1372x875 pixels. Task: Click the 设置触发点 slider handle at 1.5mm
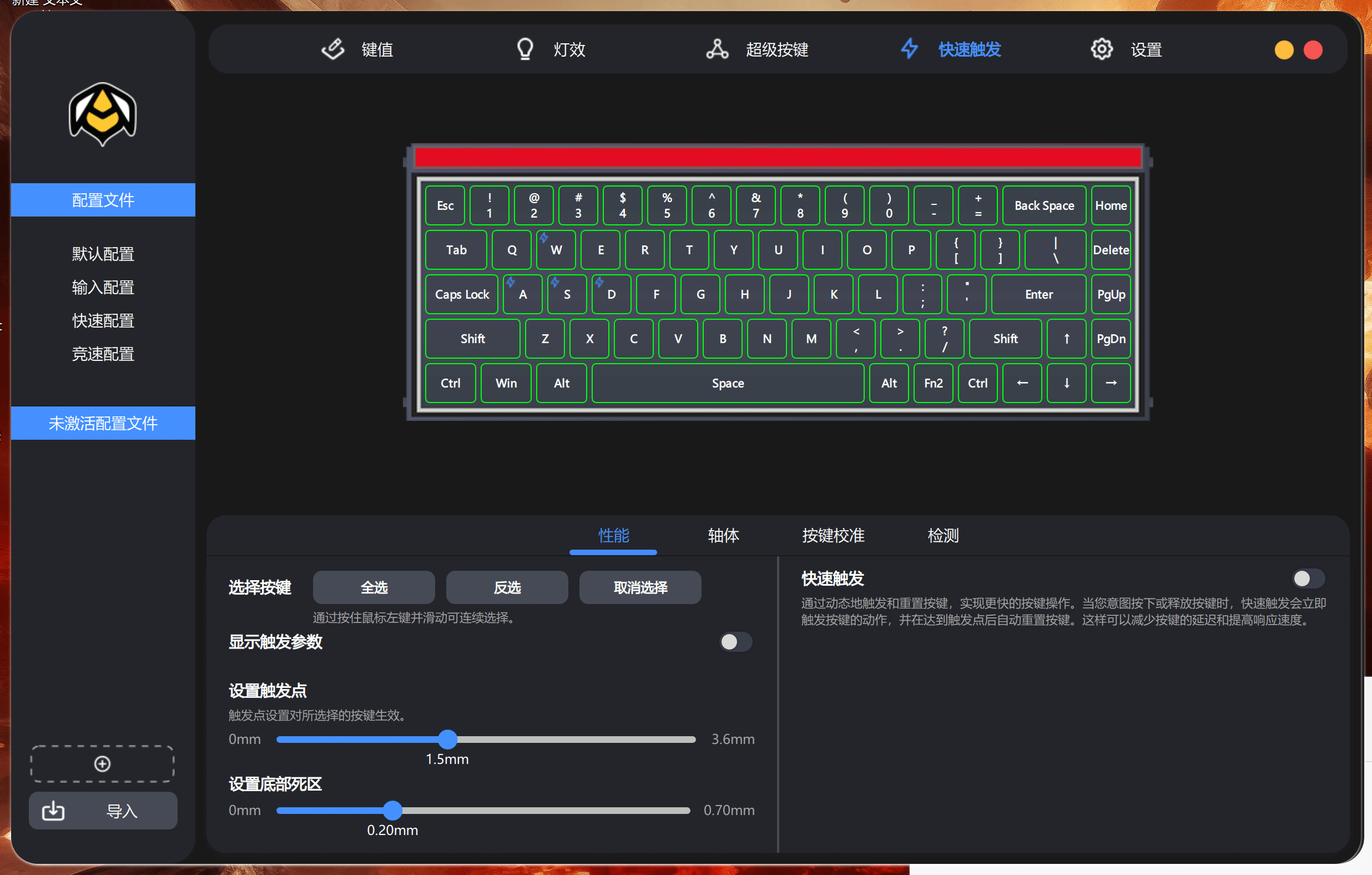[x=448, y=740]
